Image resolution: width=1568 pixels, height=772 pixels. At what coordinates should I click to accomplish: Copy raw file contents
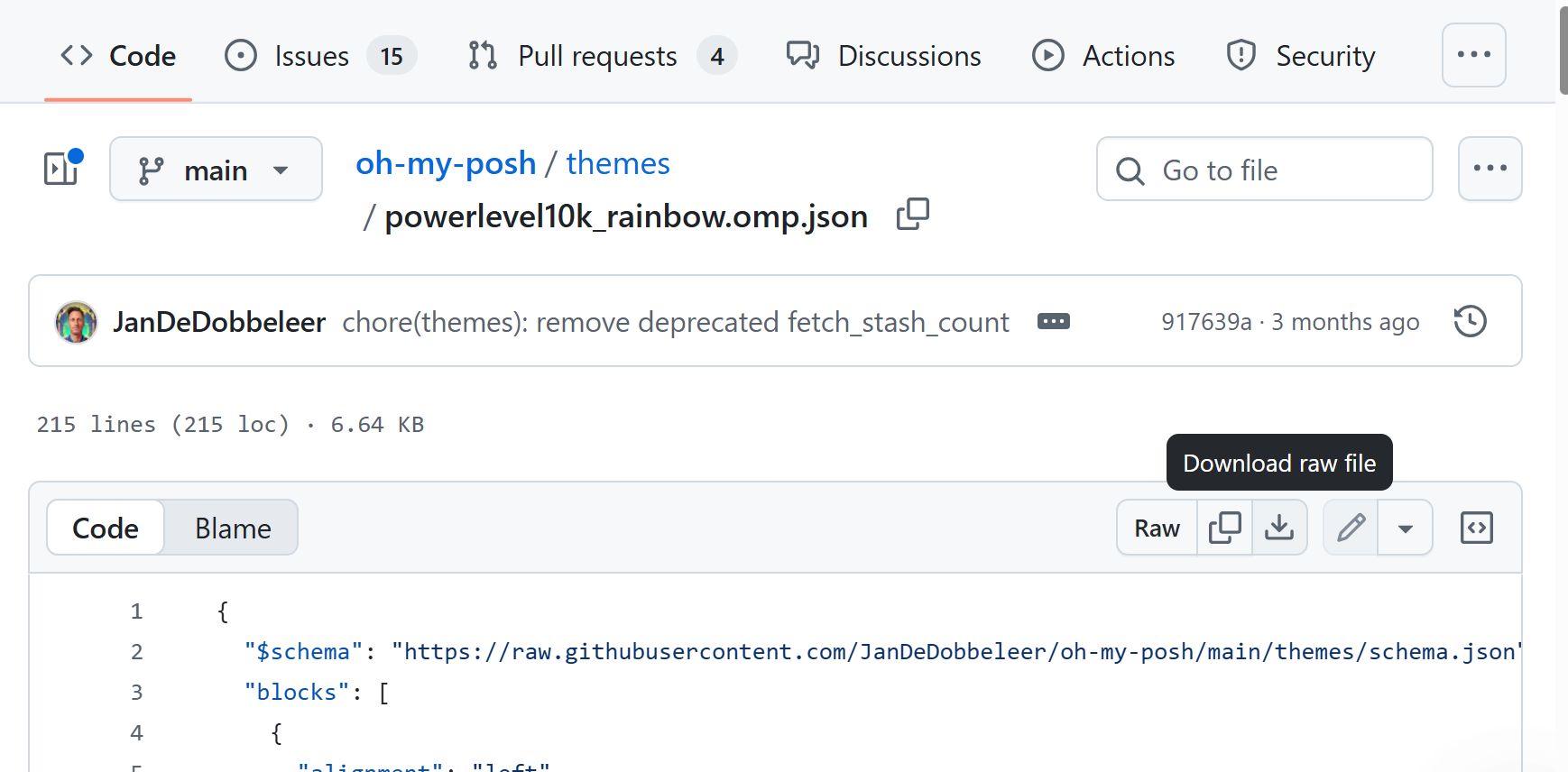(x=1224, y=528)
